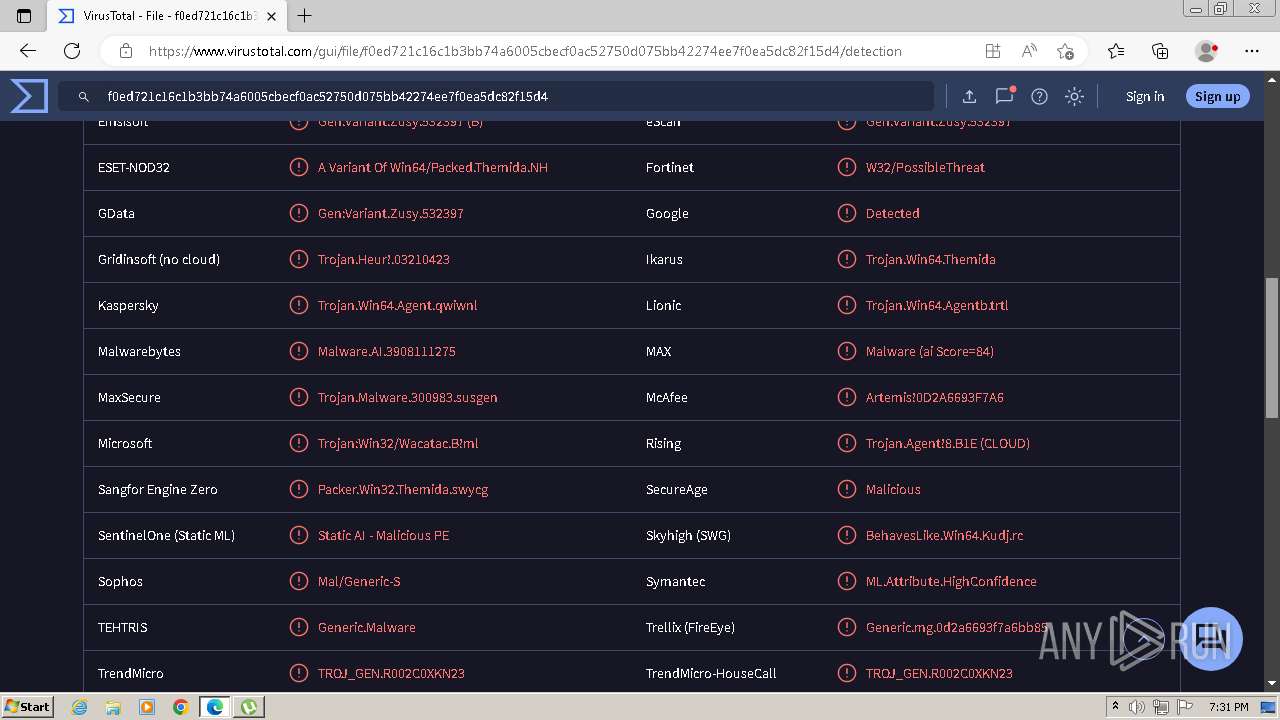Select 'Artemis!0D2A6693F7A6' McAfee result
Image resolution: width=1280 pixels, height=720 pixels.
point(935,397)
